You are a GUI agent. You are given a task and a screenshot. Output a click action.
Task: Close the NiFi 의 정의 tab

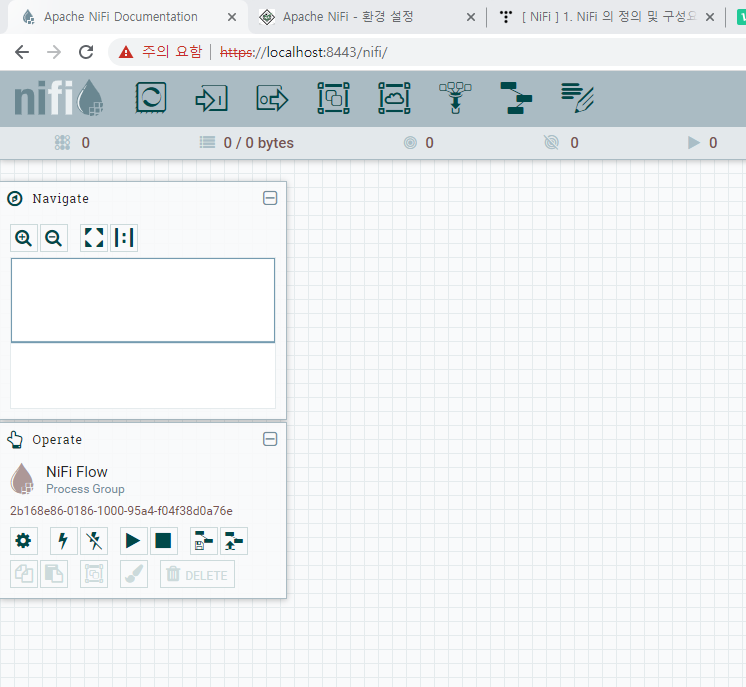(710, 17)
